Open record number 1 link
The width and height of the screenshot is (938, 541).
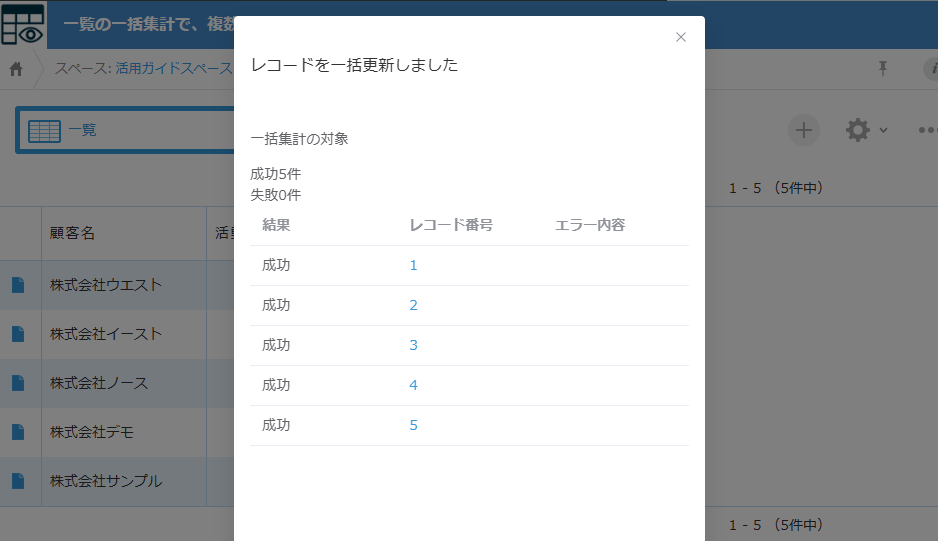pyautogui.click(x=413, y=265)
